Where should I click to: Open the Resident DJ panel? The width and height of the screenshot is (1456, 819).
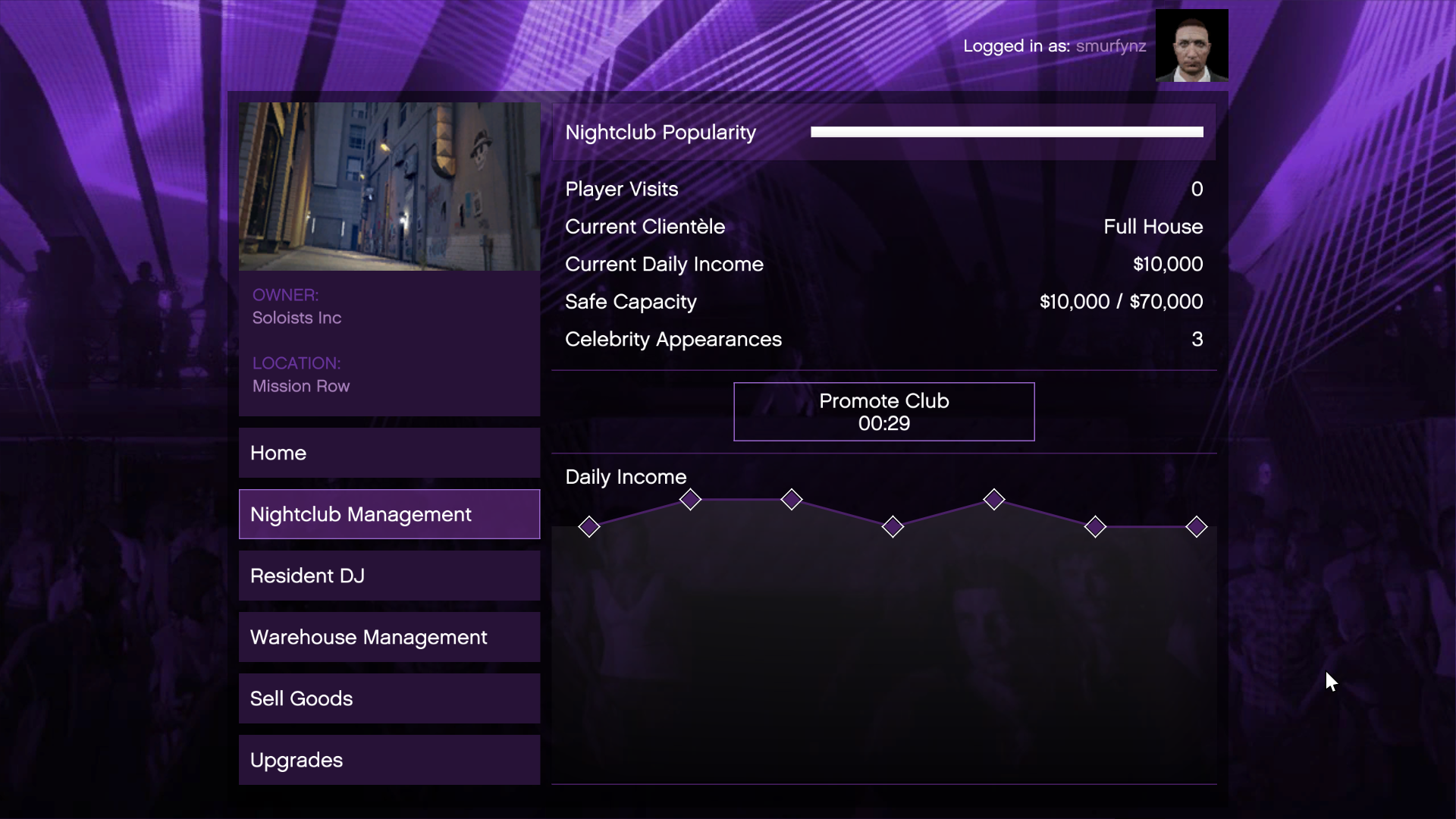click(389, 575)
